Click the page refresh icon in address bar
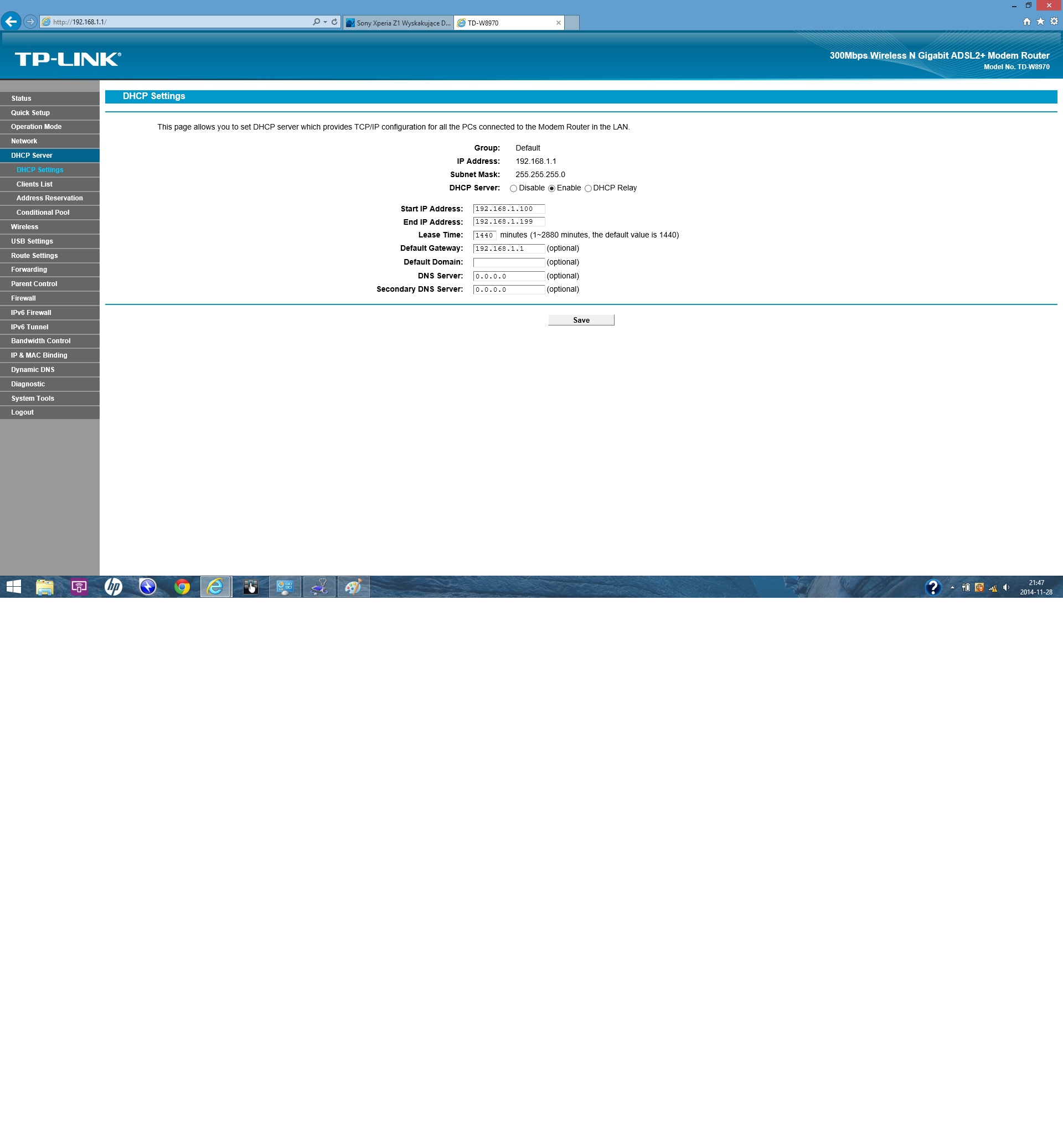 334,22
